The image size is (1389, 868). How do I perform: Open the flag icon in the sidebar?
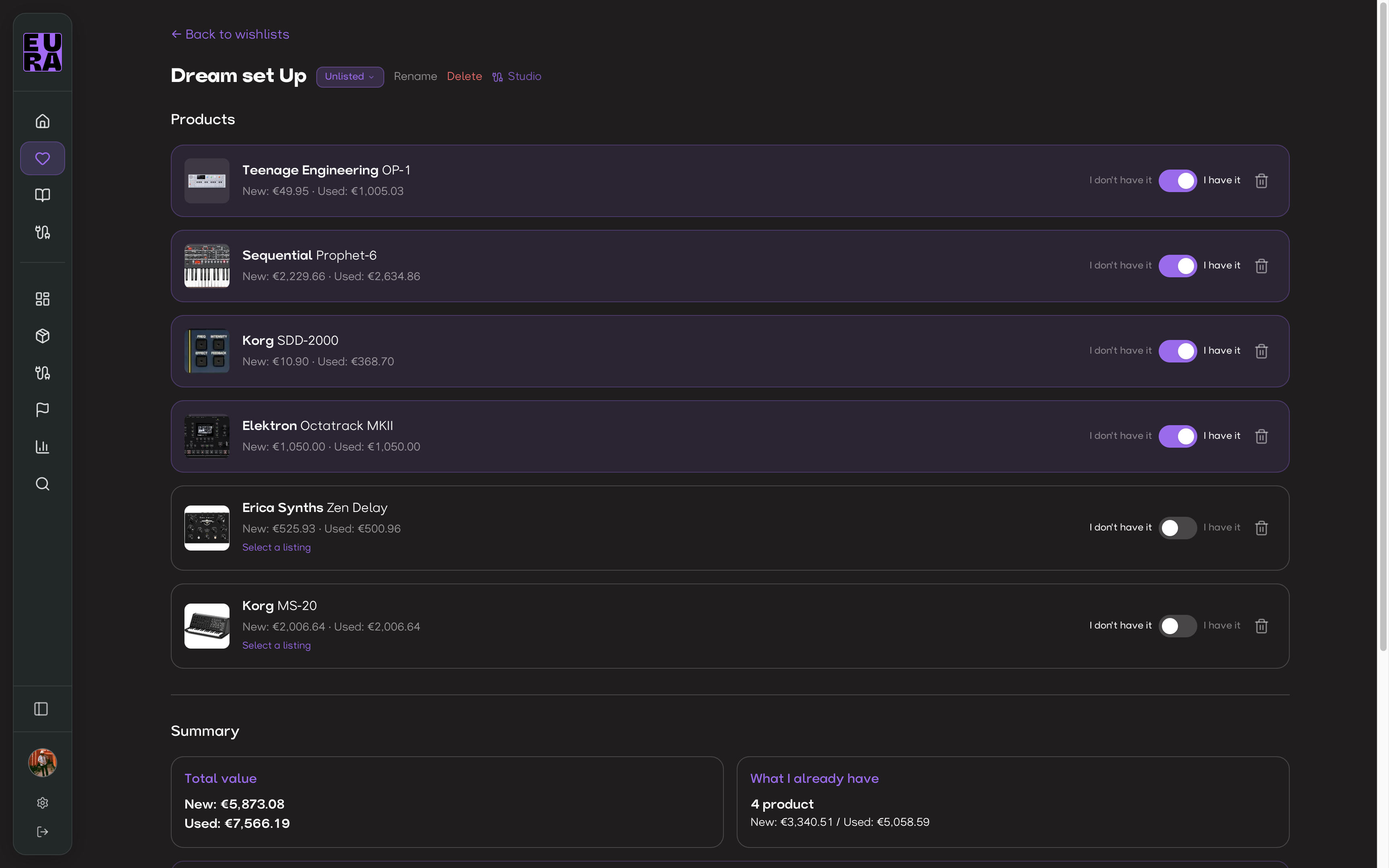click(43, 410)
